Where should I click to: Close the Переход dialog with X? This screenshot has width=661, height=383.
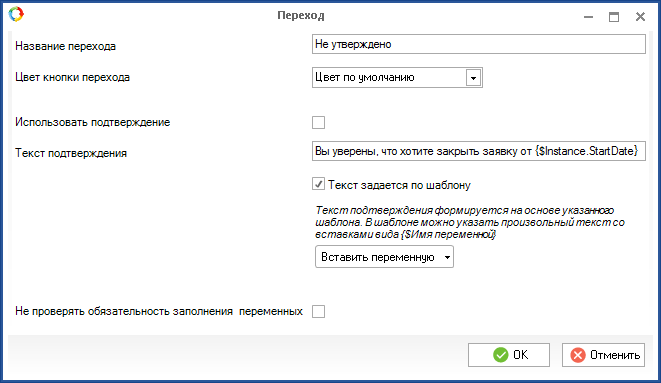pos(640,16)
